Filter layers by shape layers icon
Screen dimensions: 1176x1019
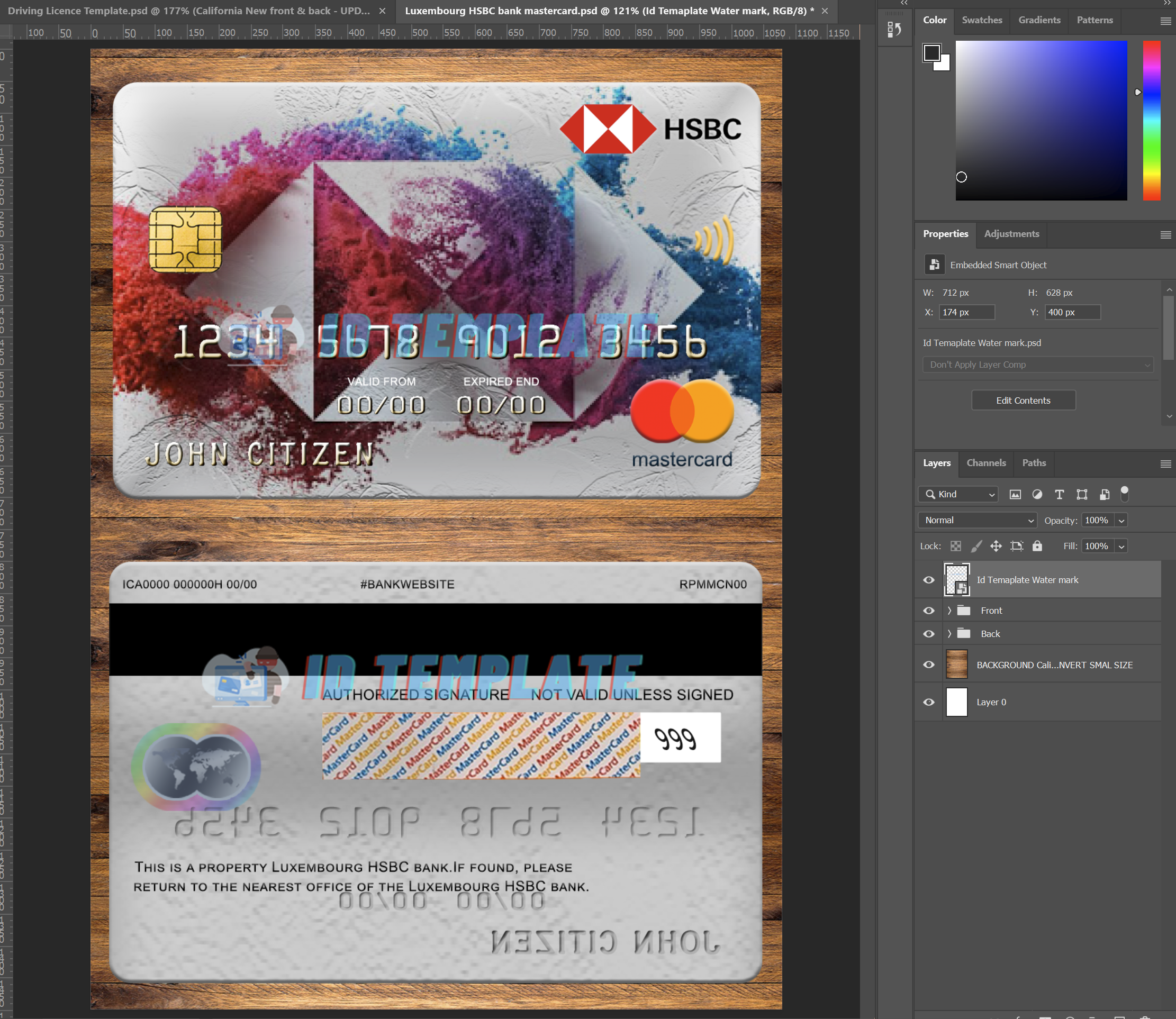coord(1082,494)
